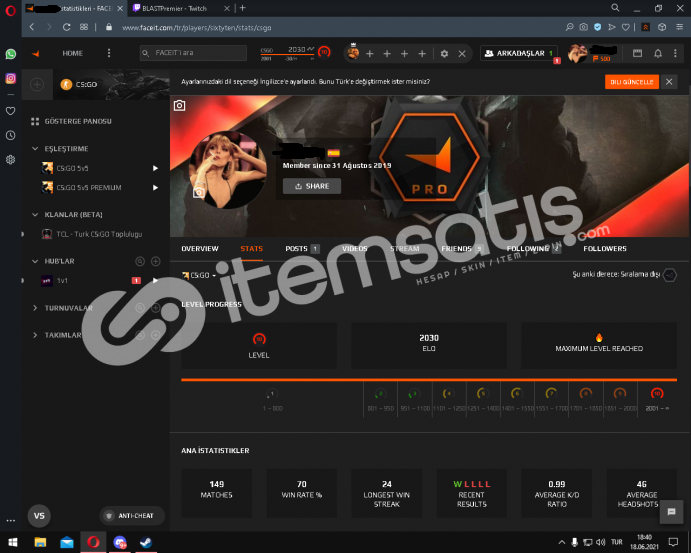Open Steam from the taskbar
The width and height of the screenshot is (691, 553).
(x=146, y=542)
